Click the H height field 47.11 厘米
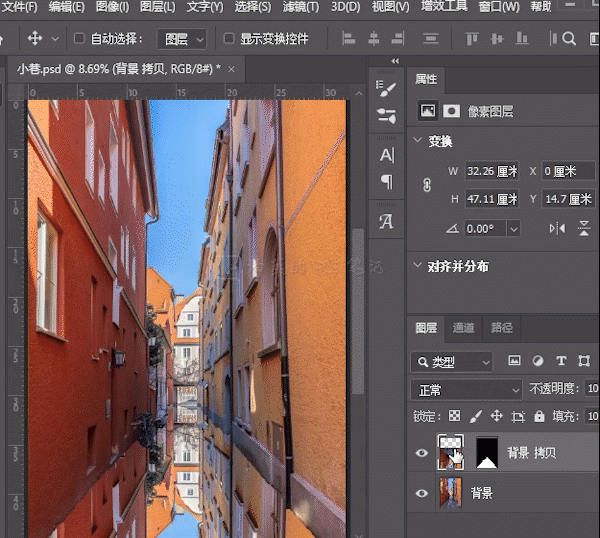600x538 pixels. [492, 199]
